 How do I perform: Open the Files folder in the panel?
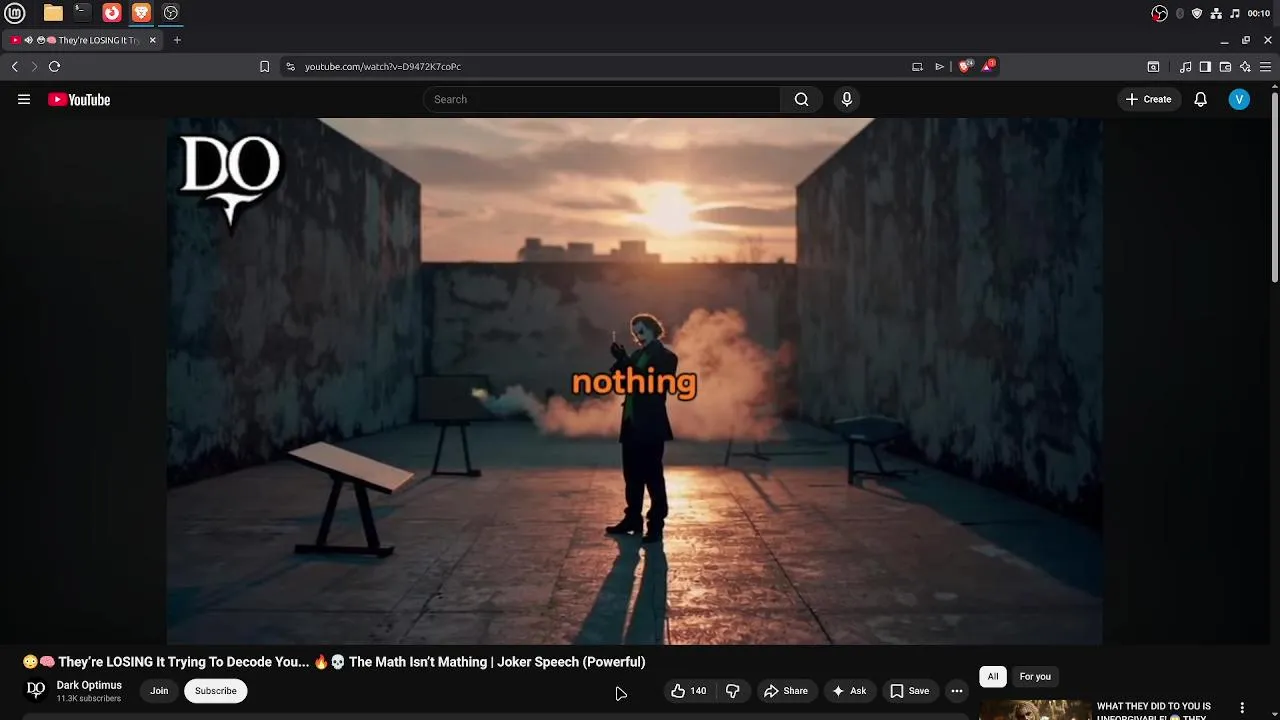coord(53,13)
